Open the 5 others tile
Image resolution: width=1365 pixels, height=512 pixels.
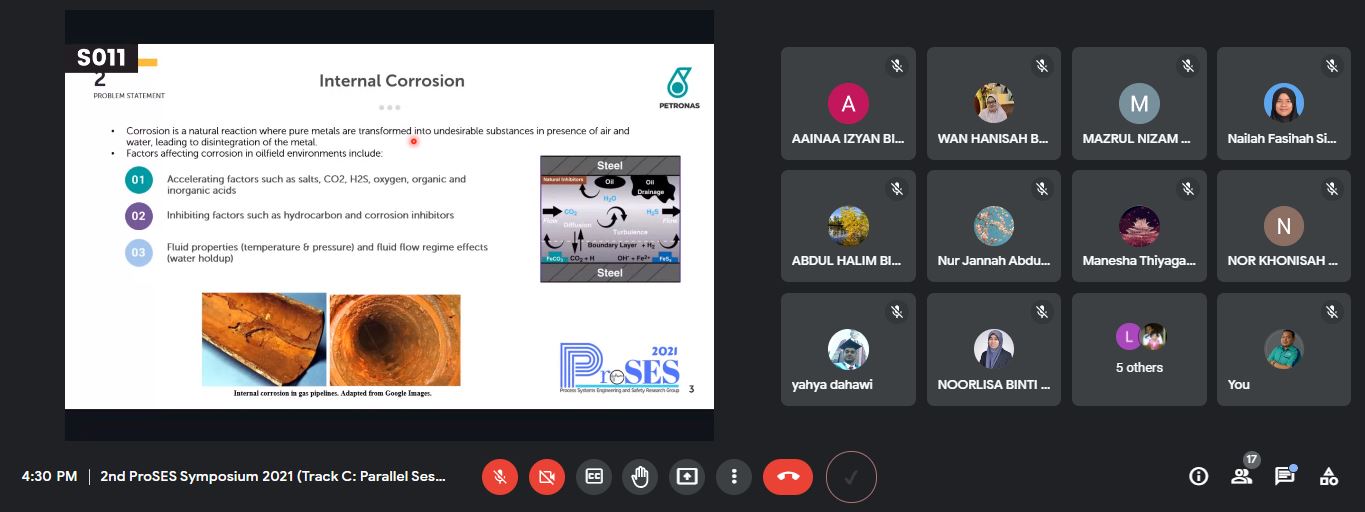1139,349
